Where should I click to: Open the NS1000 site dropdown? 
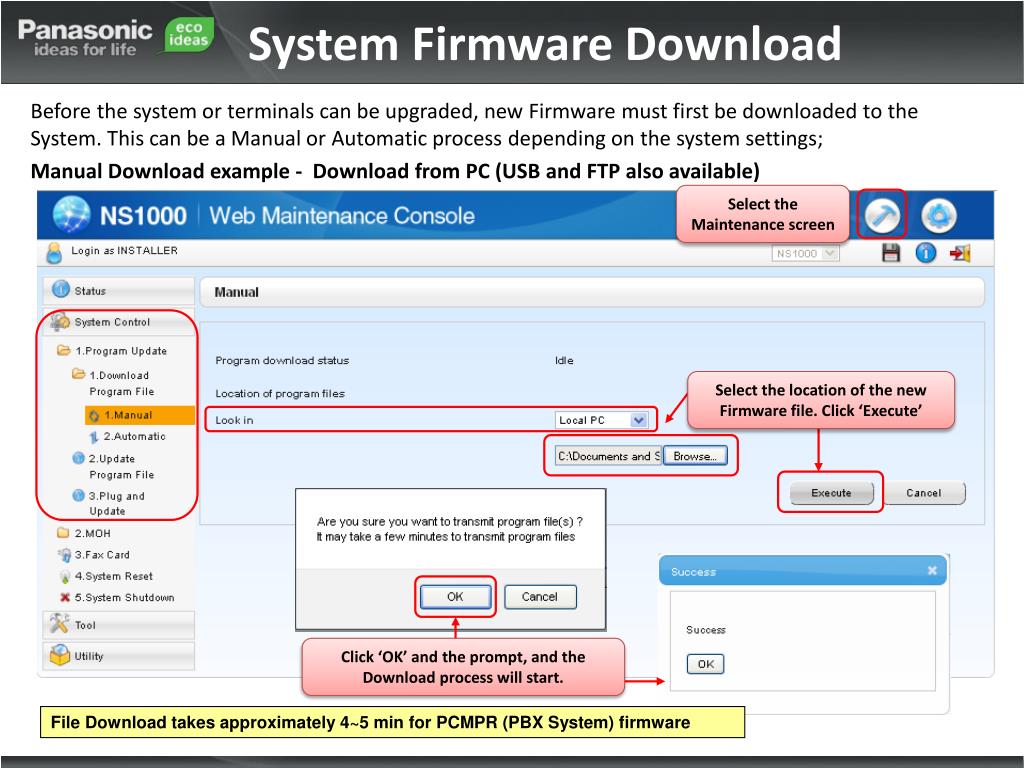805,253
